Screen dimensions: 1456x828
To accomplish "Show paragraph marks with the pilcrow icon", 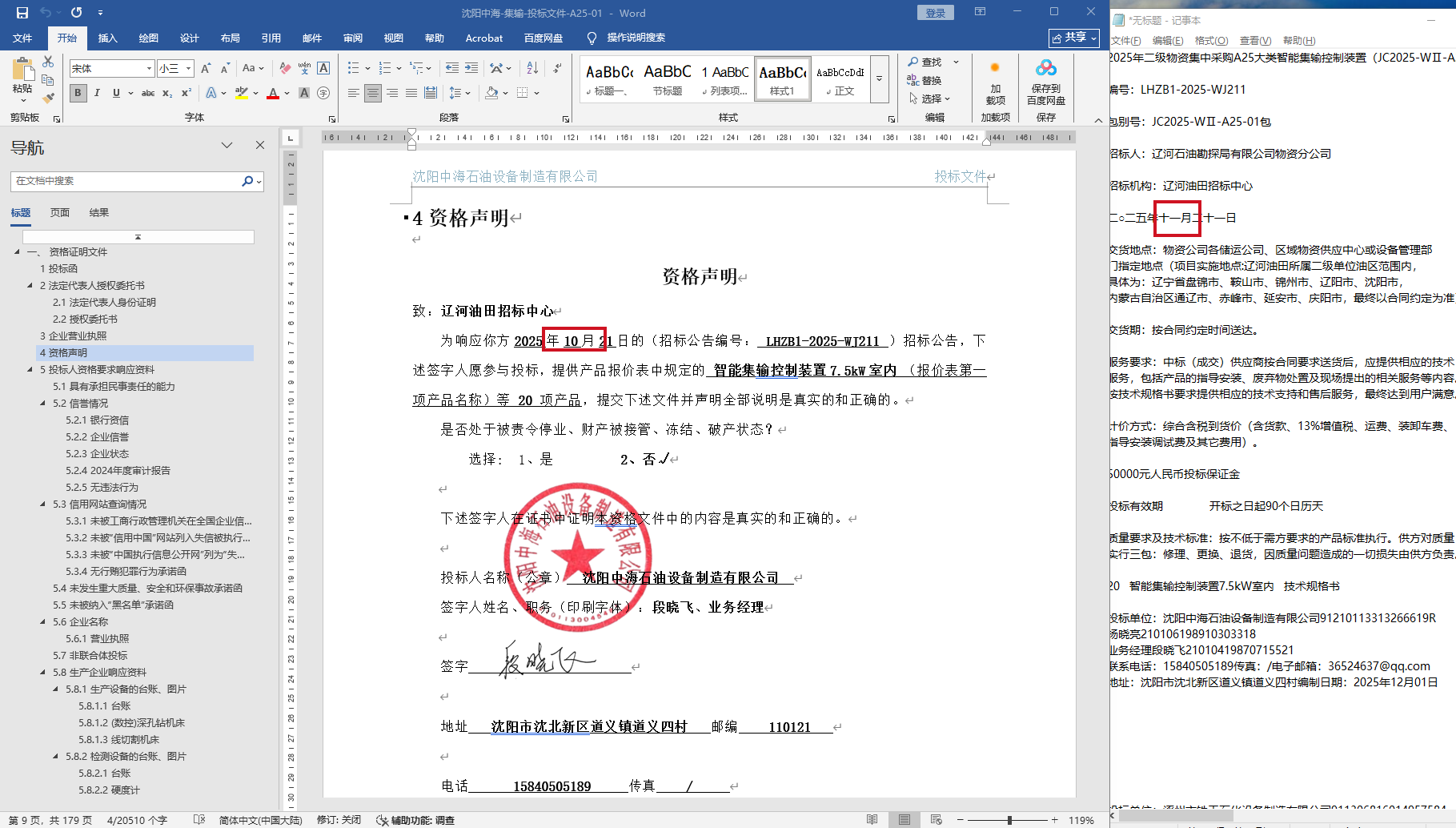I will (557, 69).
